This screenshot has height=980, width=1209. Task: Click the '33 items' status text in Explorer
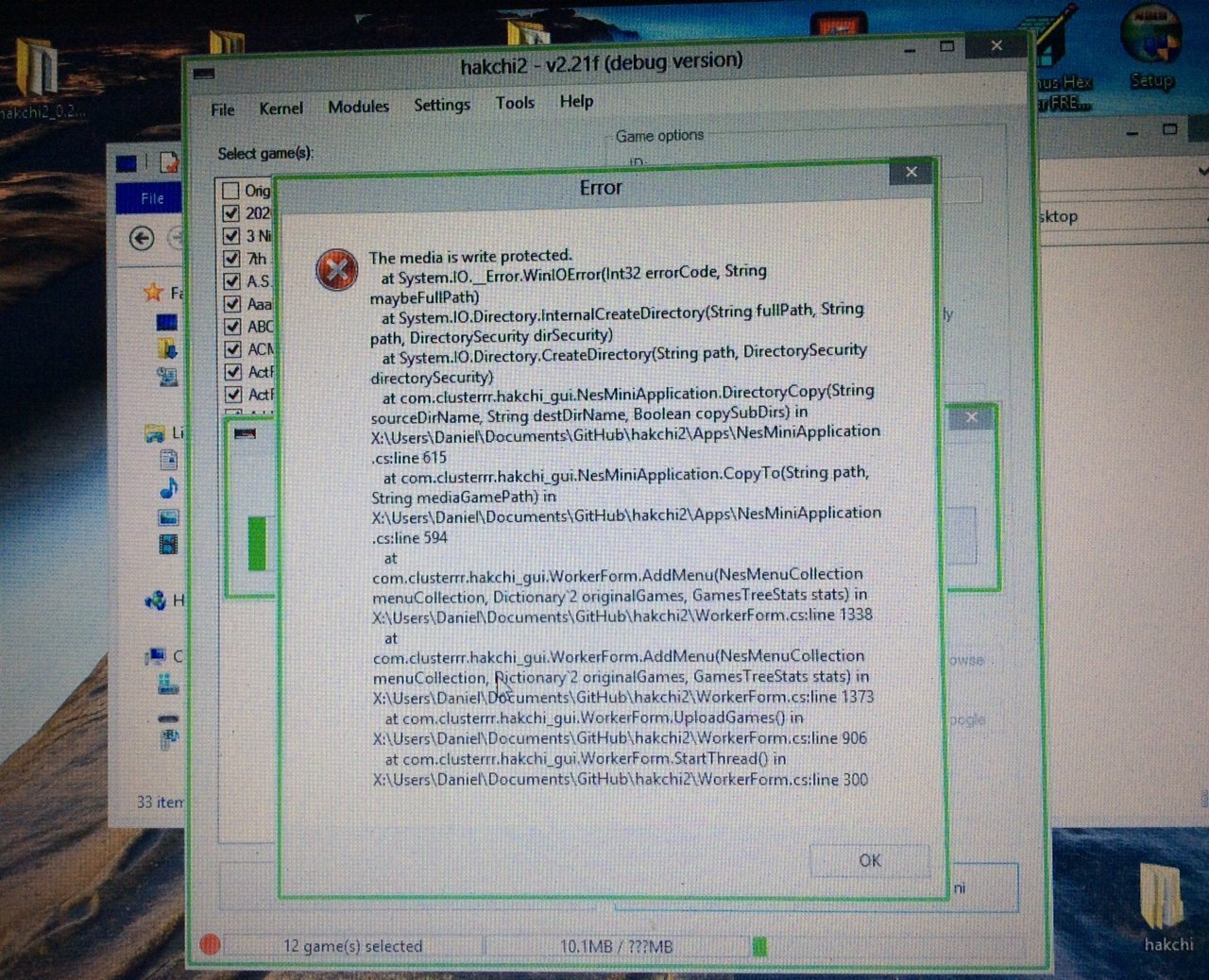point(160,802)
